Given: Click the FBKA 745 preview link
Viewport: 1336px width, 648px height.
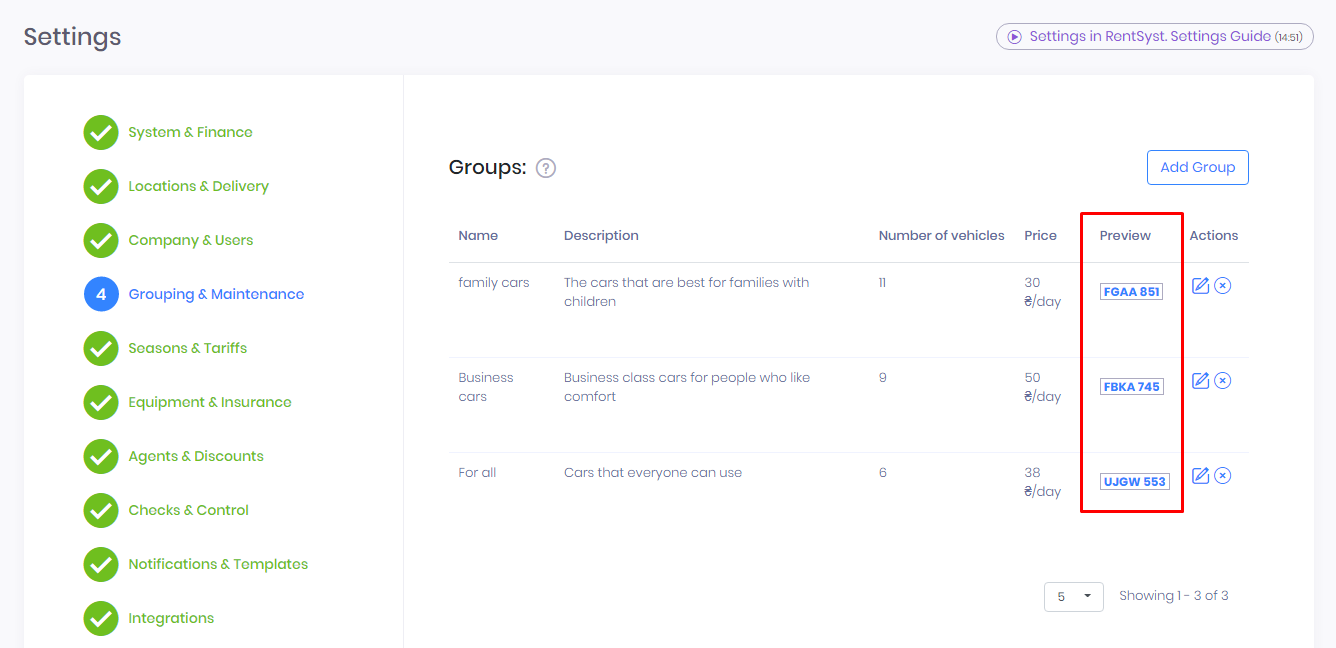Looking at the screenshot, I should pos(1131,387).
